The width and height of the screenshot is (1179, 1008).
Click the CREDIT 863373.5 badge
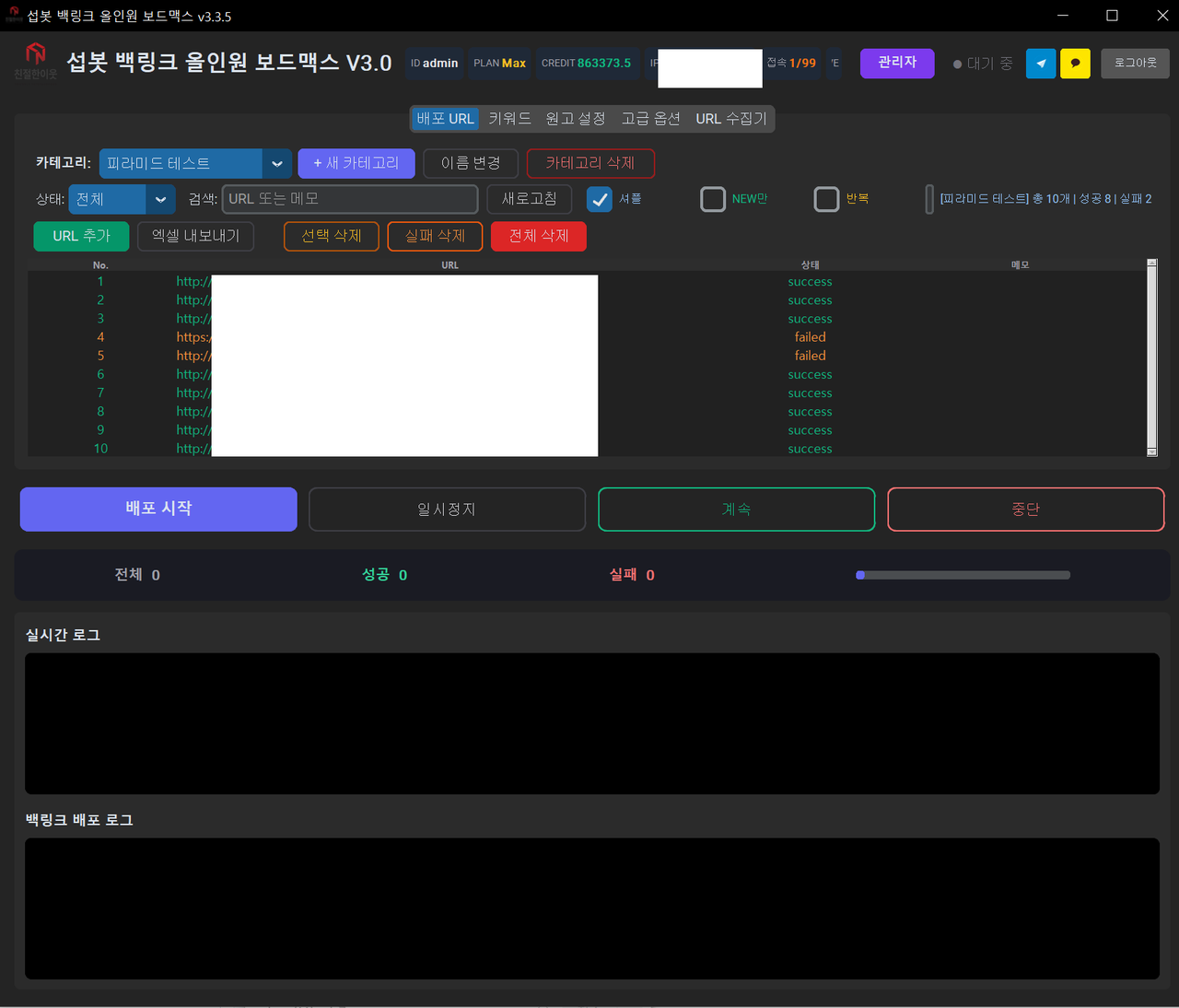coord(587,63)
